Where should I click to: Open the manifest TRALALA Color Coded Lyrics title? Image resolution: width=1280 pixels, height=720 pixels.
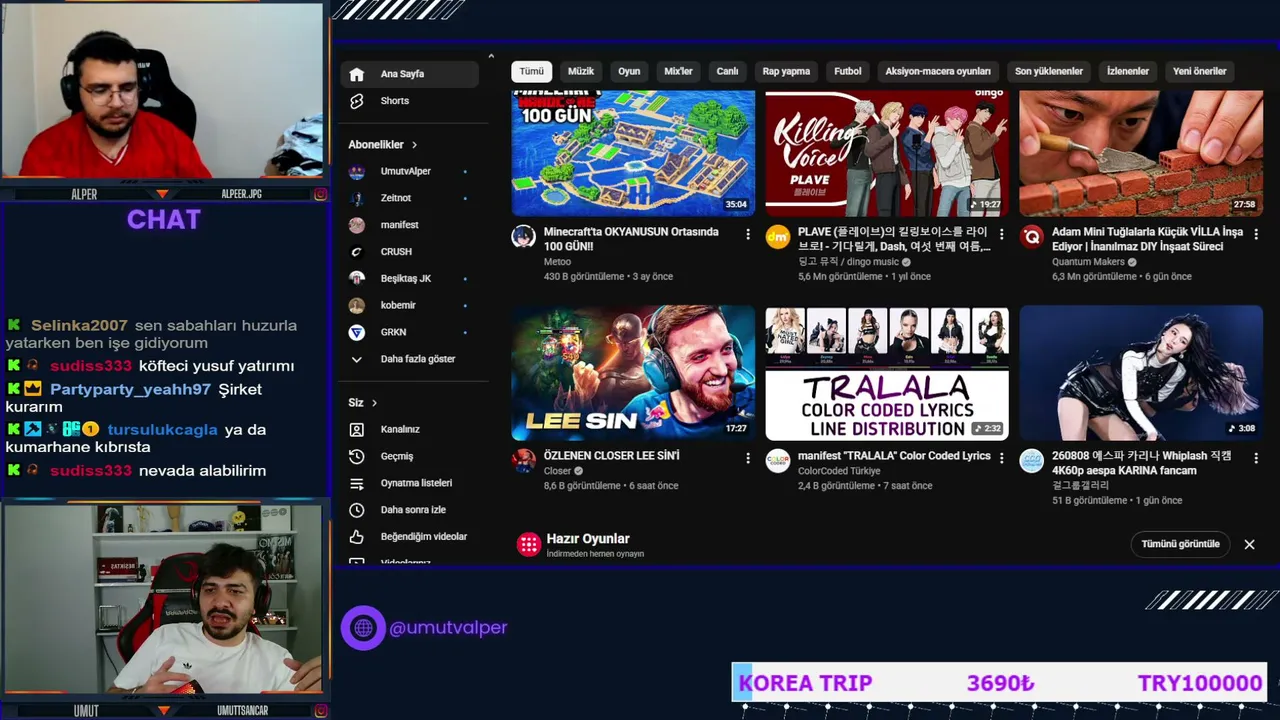pyautogui.click(x=894, y=456)
